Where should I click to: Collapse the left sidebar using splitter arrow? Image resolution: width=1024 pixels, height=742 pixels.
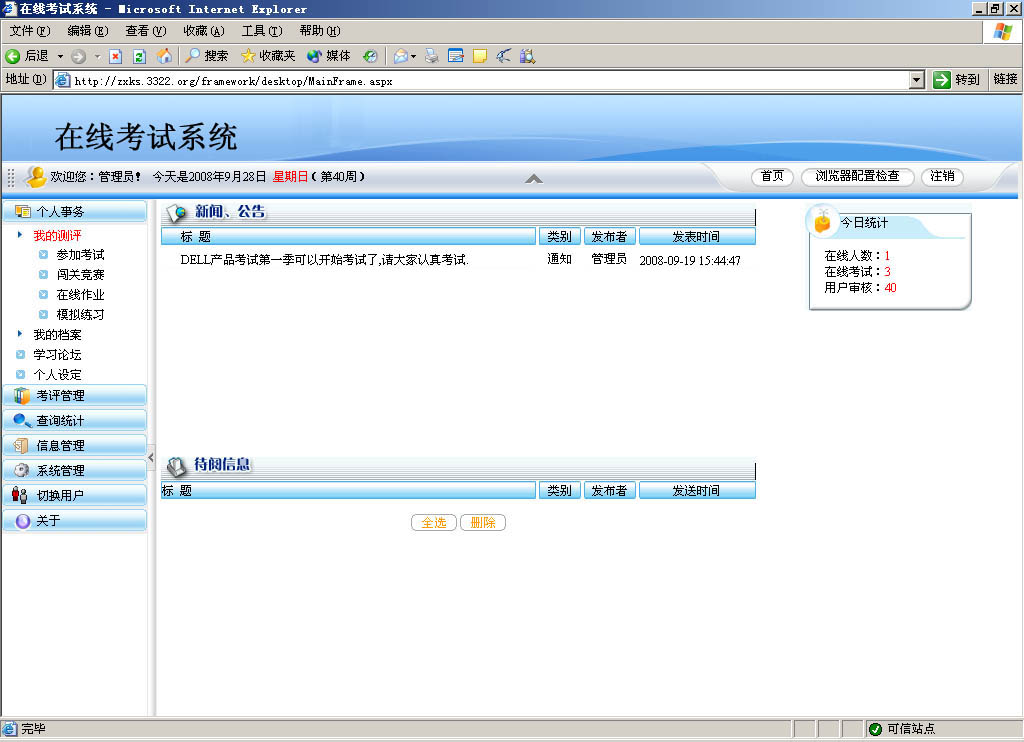click(151, 457)
